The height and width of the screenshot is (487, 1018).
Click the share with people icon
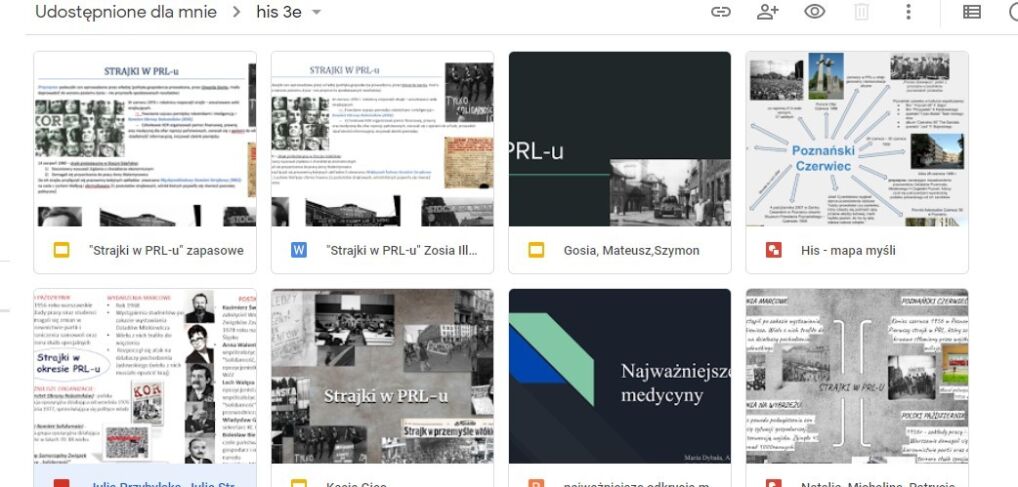tap(768, 12)
